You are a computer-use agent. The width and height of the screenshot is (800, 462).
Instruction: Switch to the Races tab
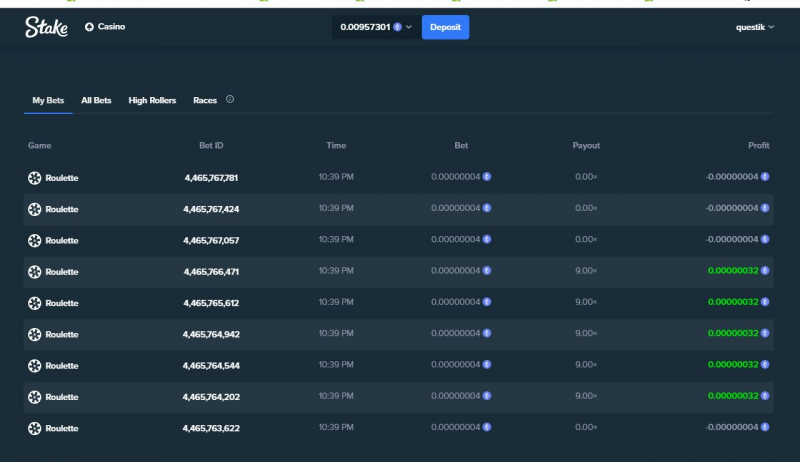pos(205,100)
